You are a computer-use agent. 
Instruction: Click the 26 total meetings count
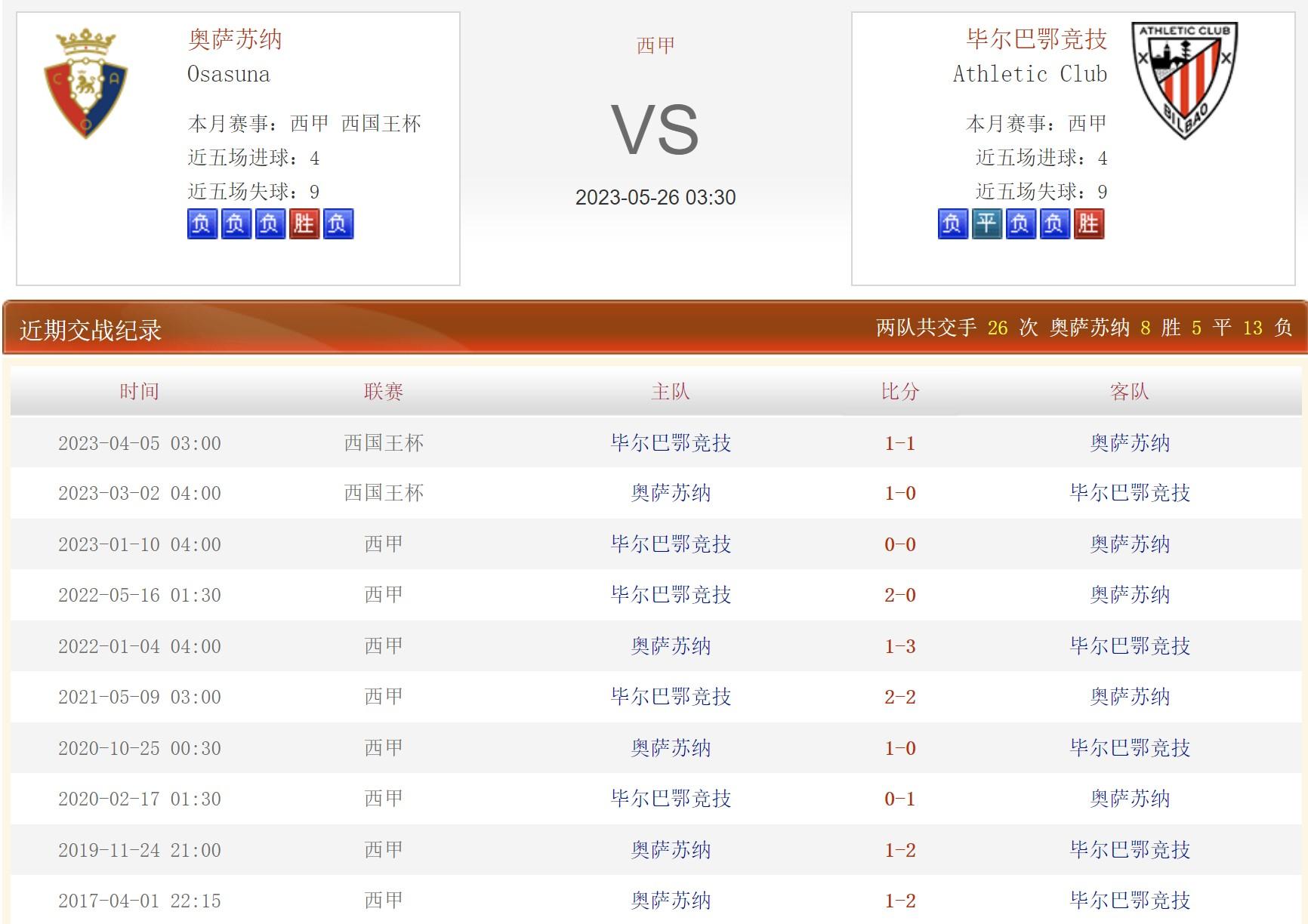[x=998, y=328]
